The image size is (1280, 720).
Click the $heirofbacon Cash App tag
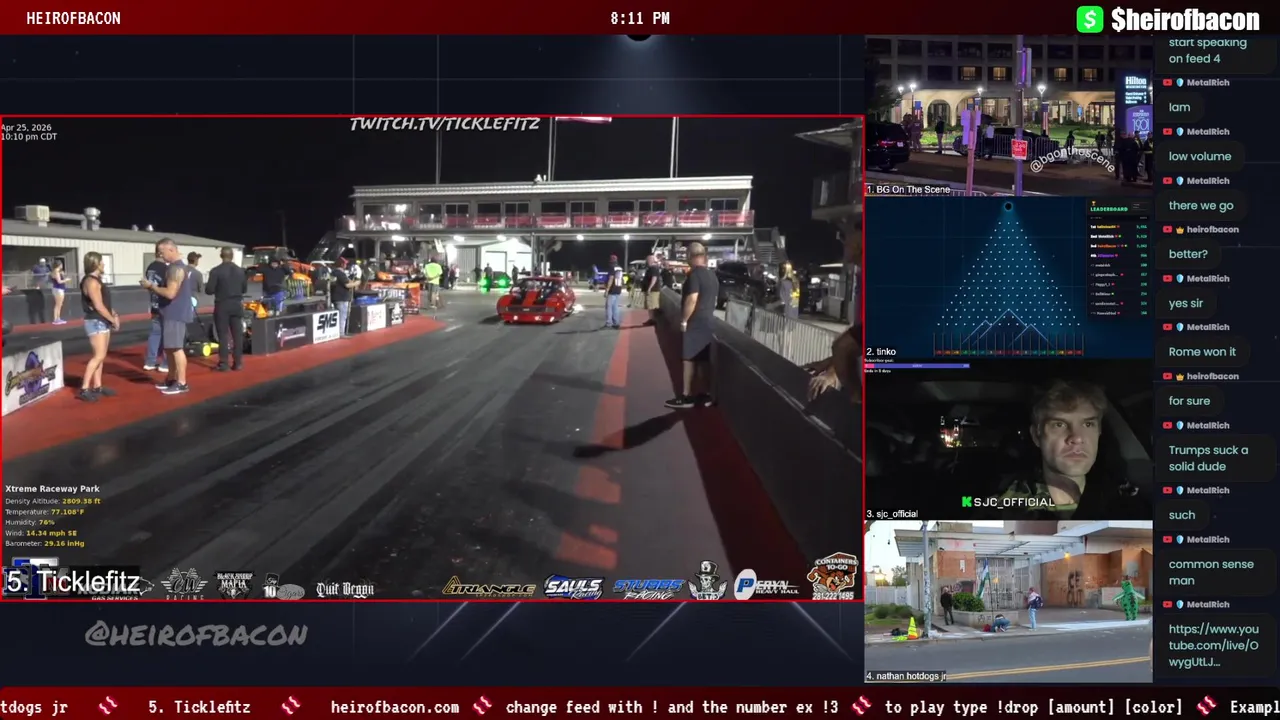[x=1185, y=19]
